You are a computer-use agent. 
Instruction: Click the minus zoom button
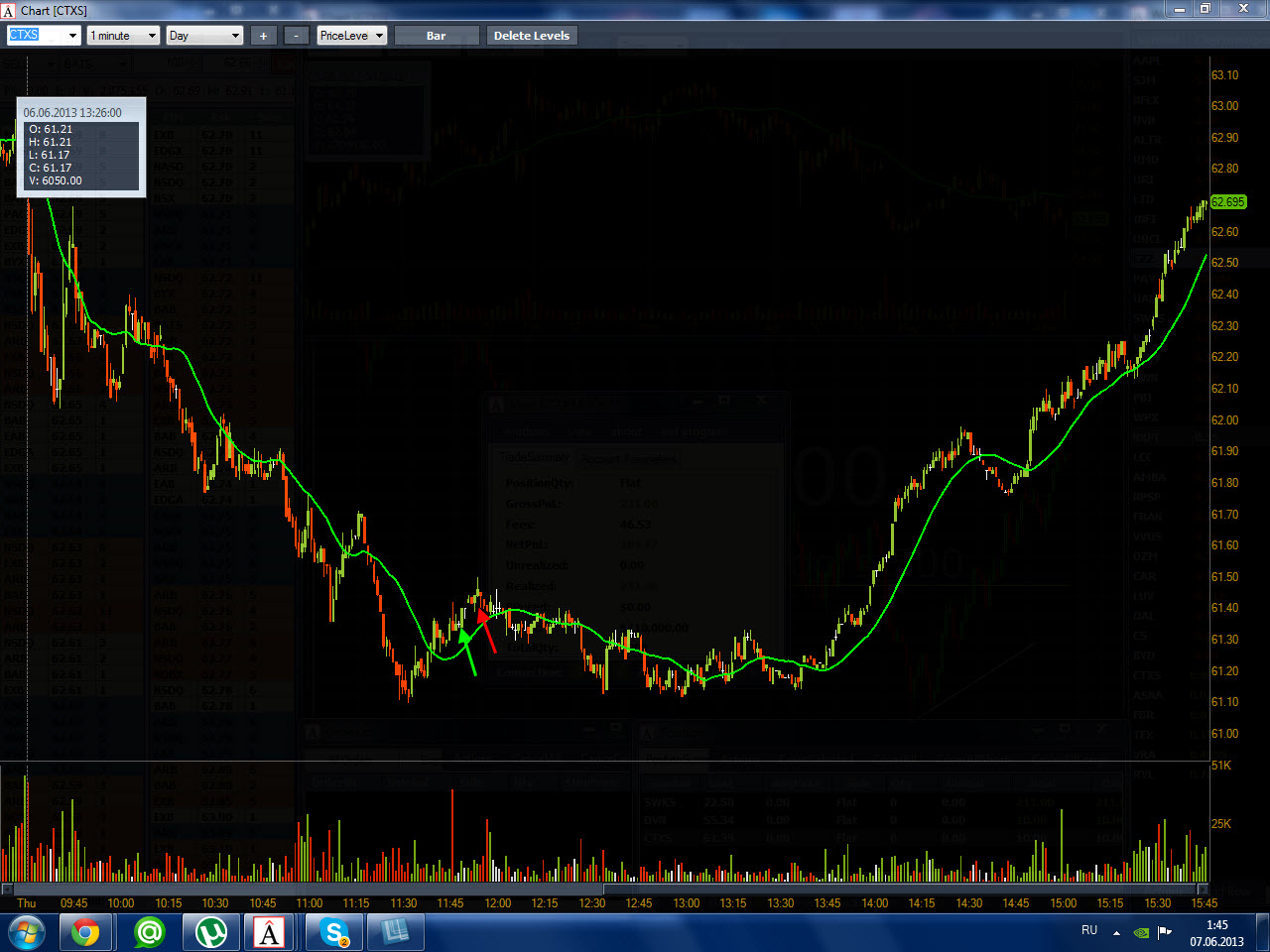[x=296, y=36]
